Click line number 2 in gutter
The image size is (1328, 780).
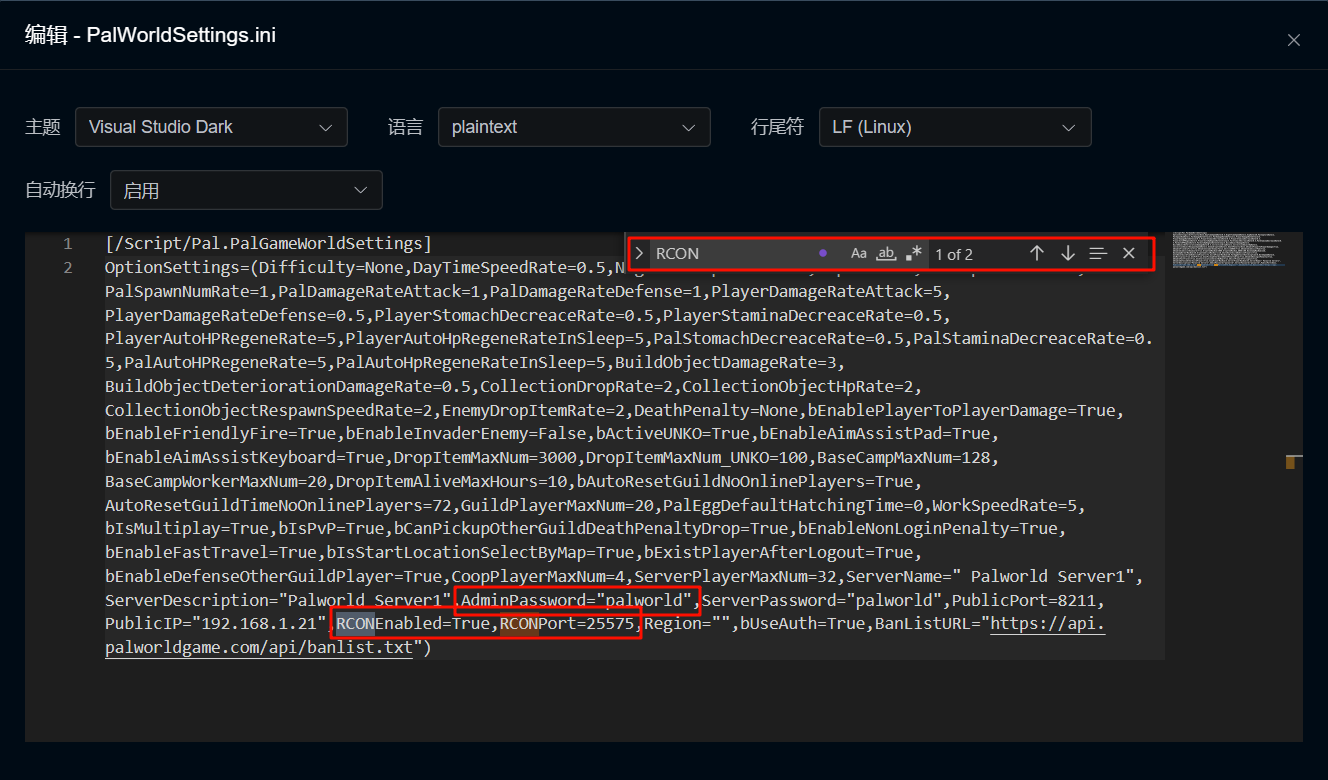(x=68, y=267)
